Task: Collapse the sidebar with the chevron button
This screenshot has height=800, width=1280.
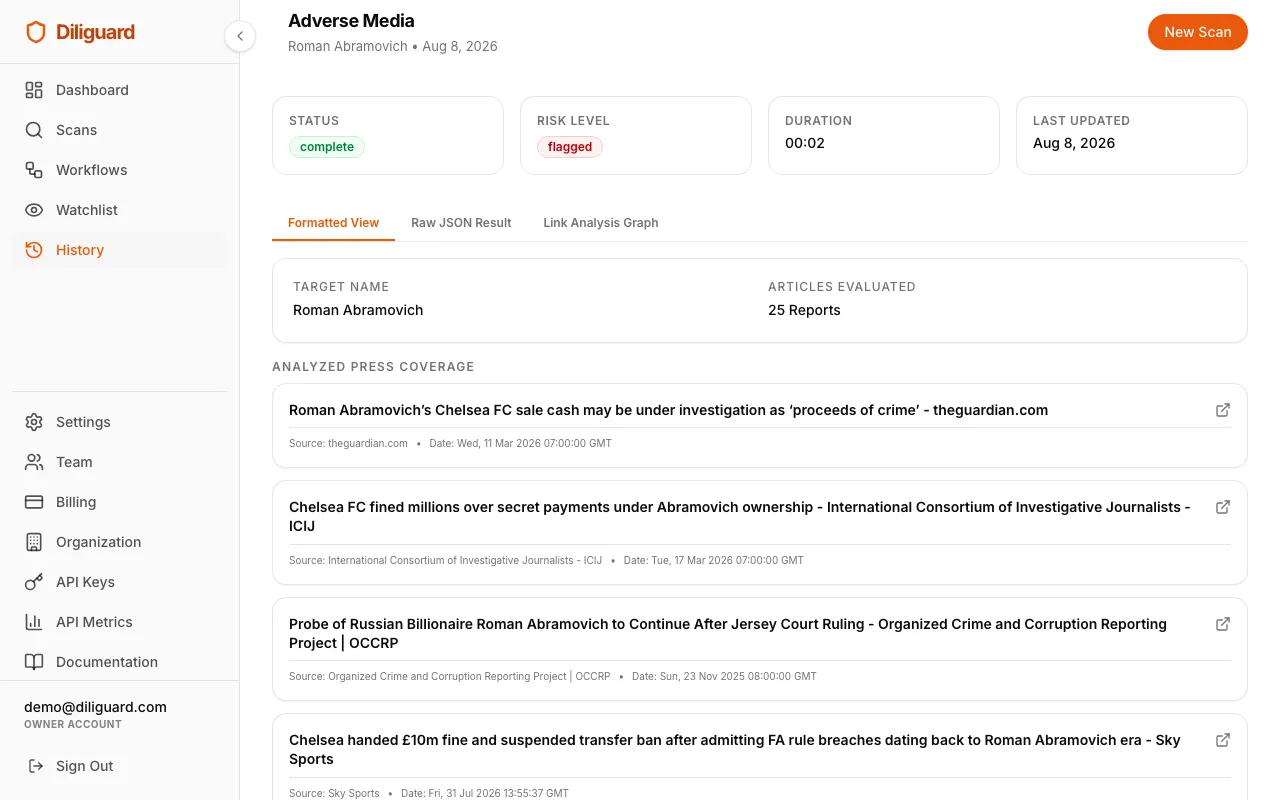Action: click(240, 36)
